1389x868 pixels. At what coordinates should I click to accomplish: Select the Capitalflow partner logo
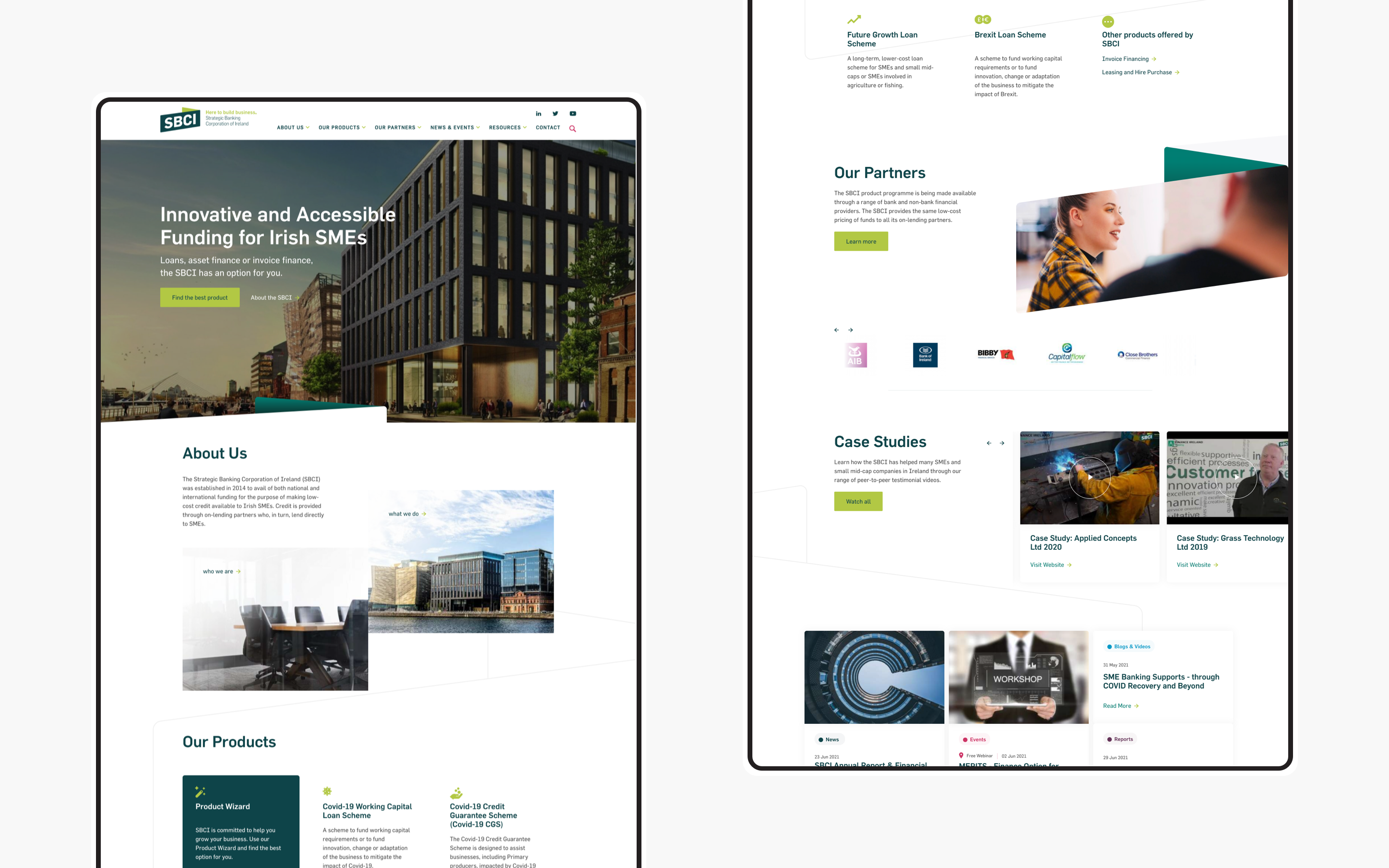(1067, 353)
